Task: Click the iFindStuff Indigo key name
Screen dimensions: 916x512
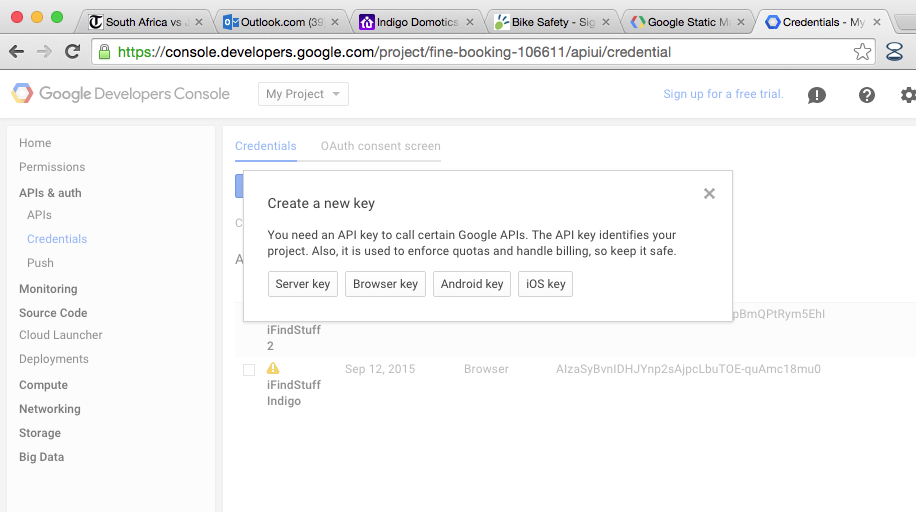Action: [x=294, y=393]
